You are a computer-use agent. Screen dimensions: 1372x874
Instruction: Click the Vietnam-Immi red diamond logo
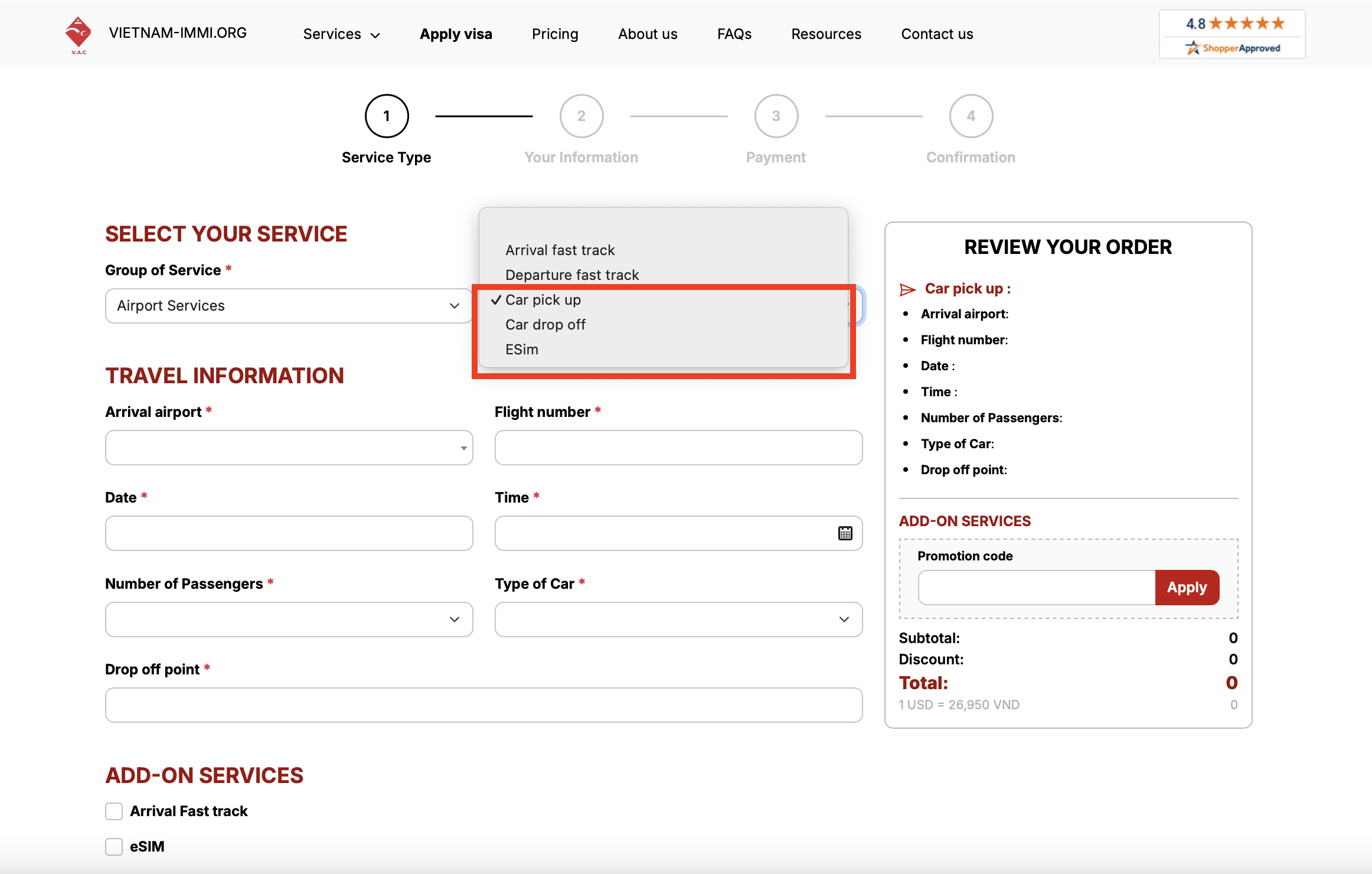79,33
